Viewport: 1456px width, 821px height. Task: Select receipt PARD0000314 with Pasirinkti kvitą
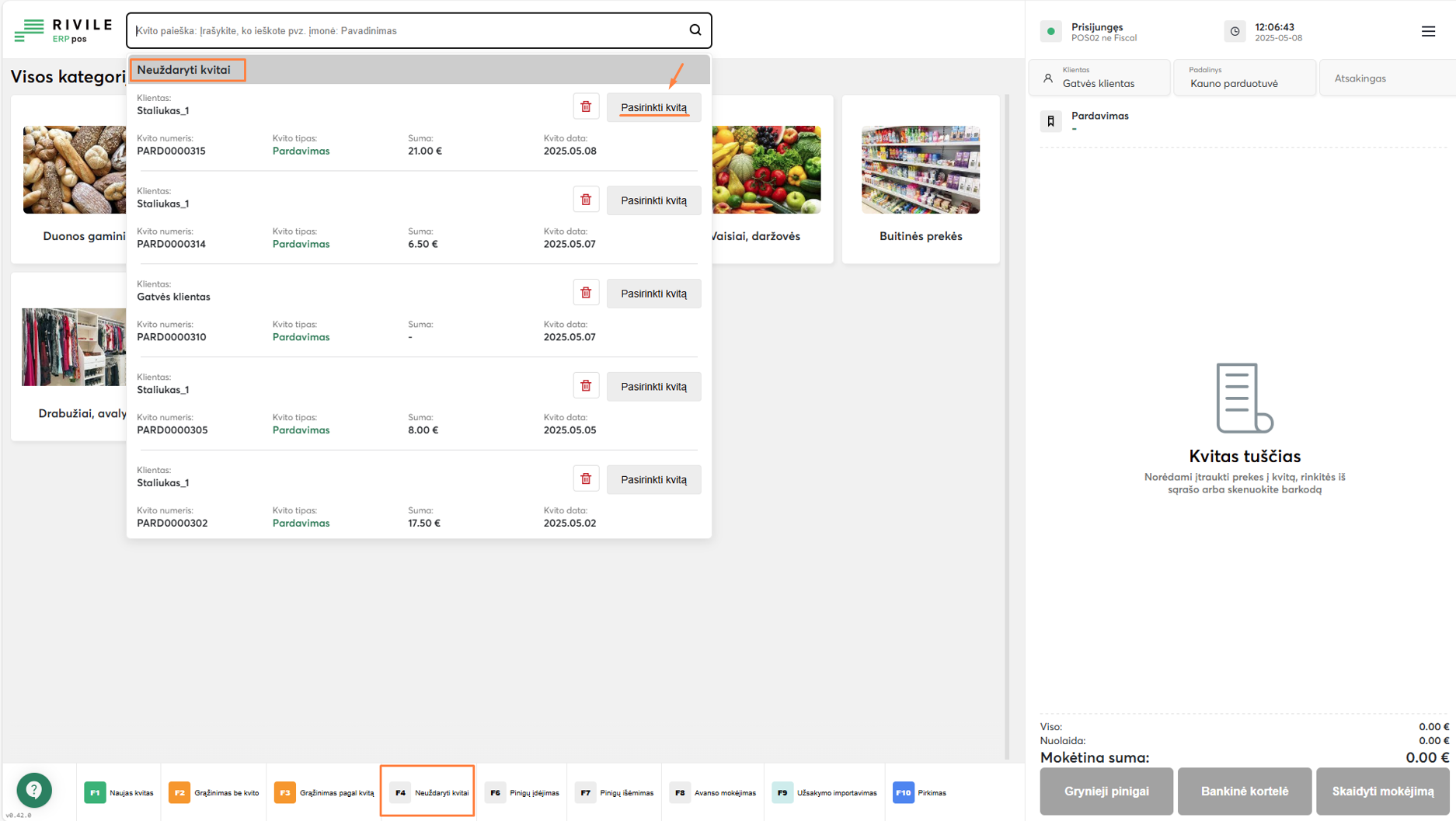coord(653,200)
